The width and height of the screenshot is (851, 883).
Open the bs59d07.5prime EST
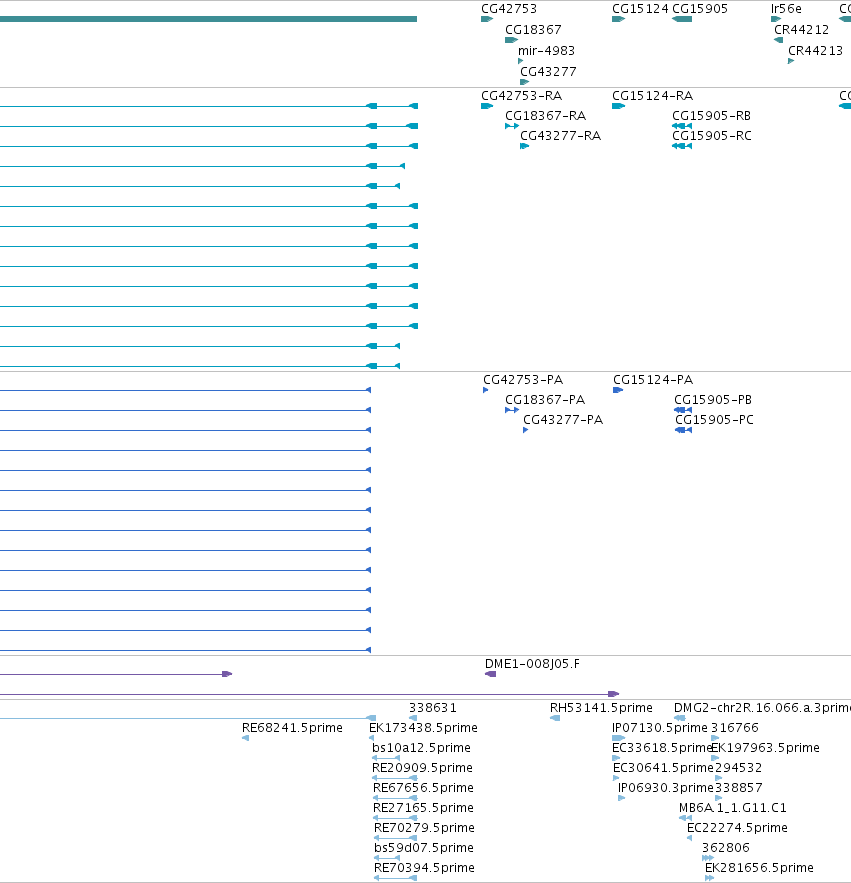point(424,848)
